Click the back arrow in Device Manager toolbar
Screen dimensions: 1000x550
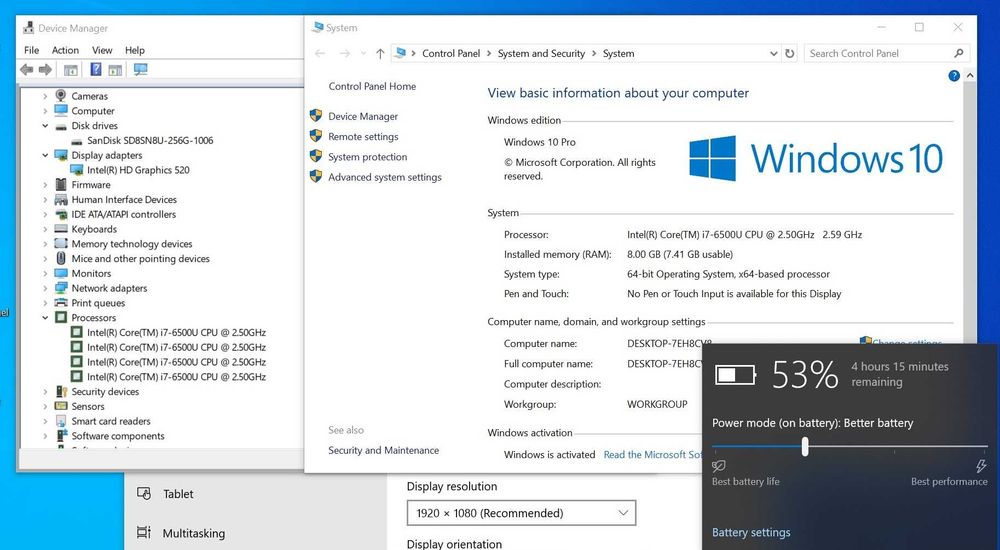pos(26,70)
